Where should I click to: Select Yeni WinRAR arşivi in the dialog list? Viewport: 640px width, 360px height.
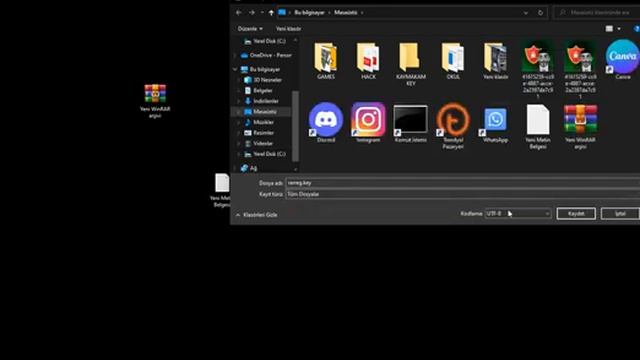580,127
